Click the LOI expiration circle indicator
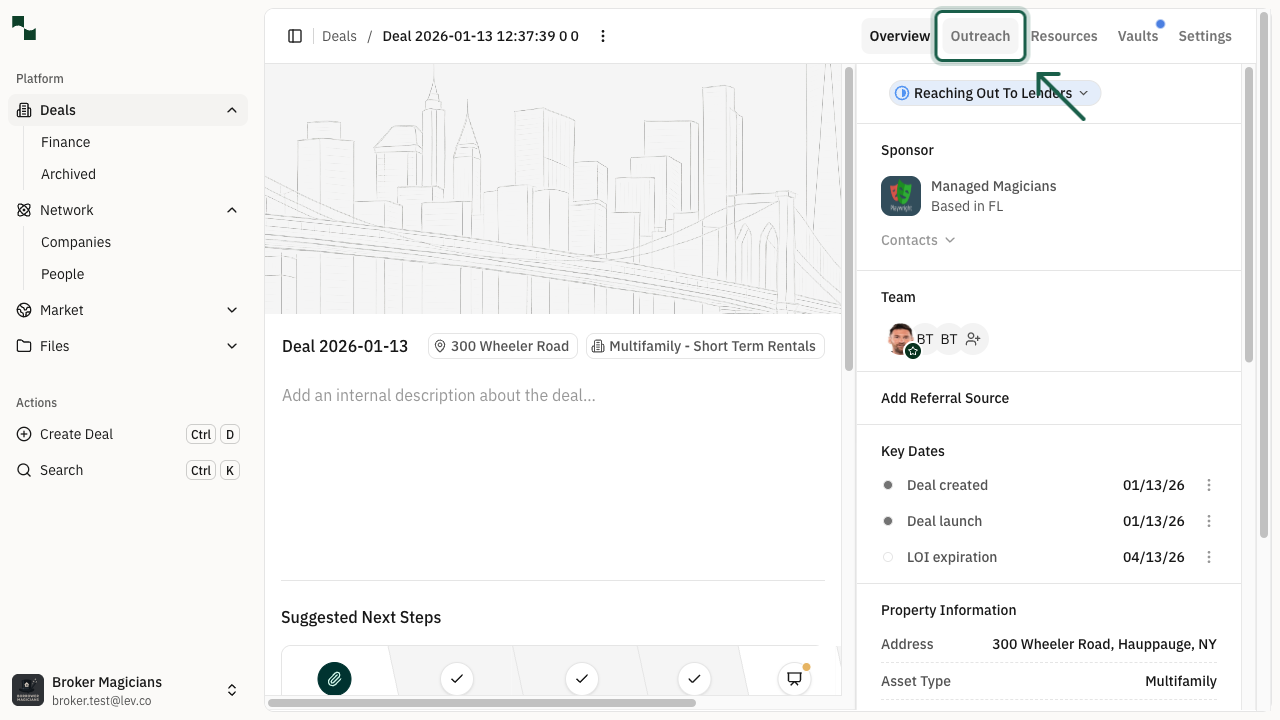The image size is (1280, 720). tap(888, 557)
